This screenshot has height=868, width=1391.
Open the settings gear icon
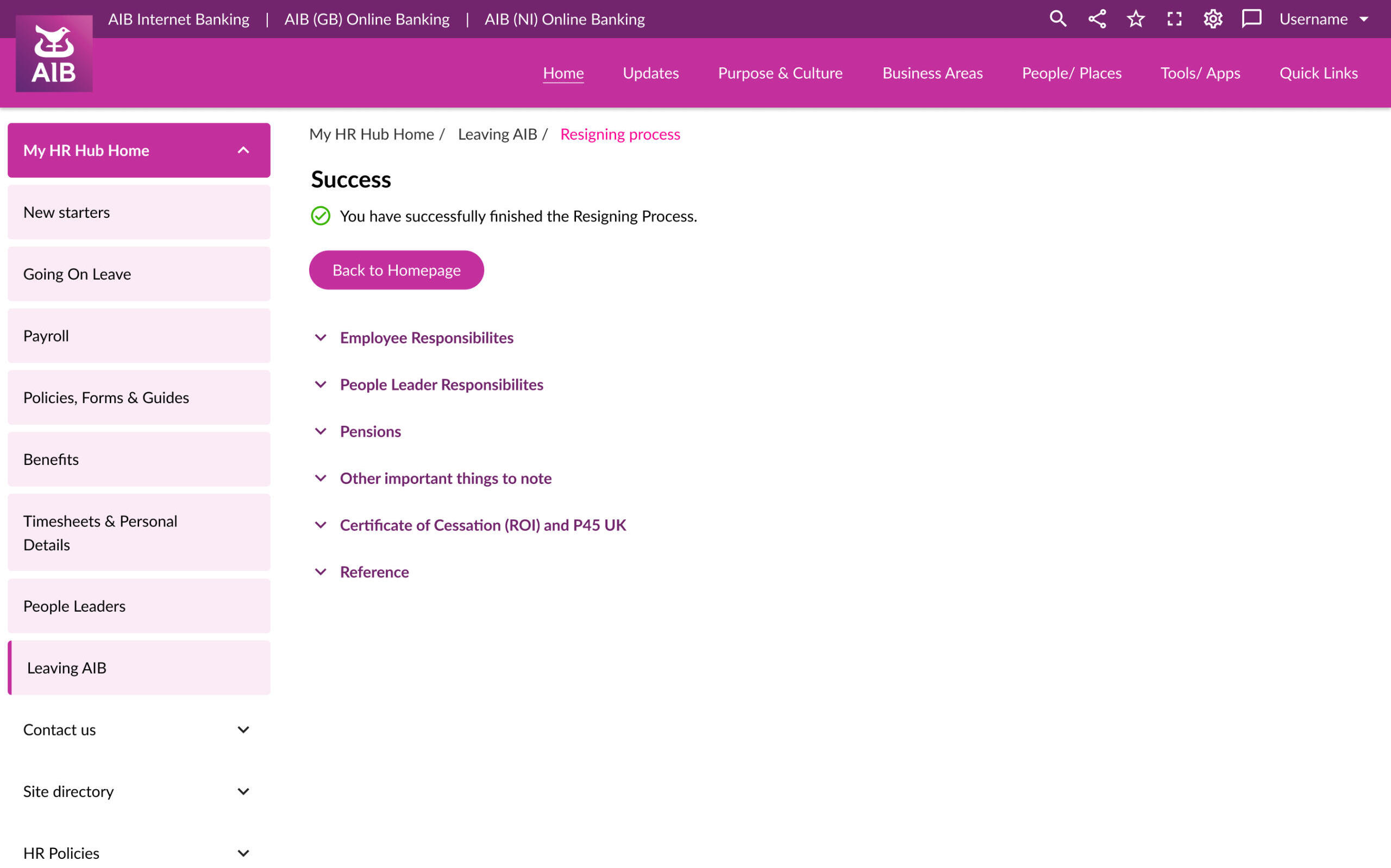click(x=1213, y=19)
